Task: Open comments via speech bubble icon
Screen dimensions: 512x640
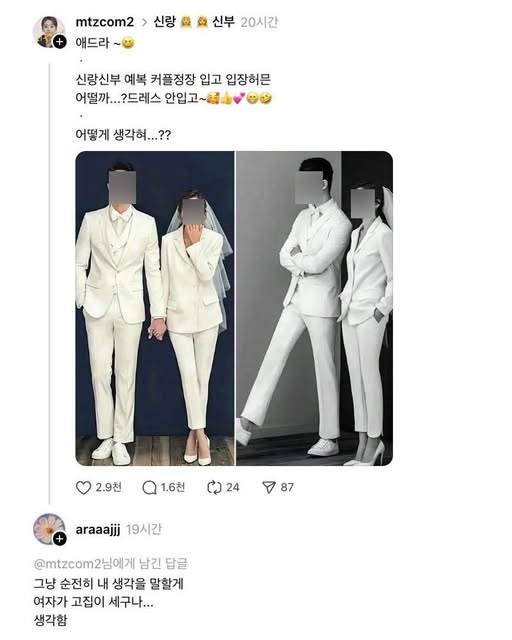Action: (x=149, y=488)
